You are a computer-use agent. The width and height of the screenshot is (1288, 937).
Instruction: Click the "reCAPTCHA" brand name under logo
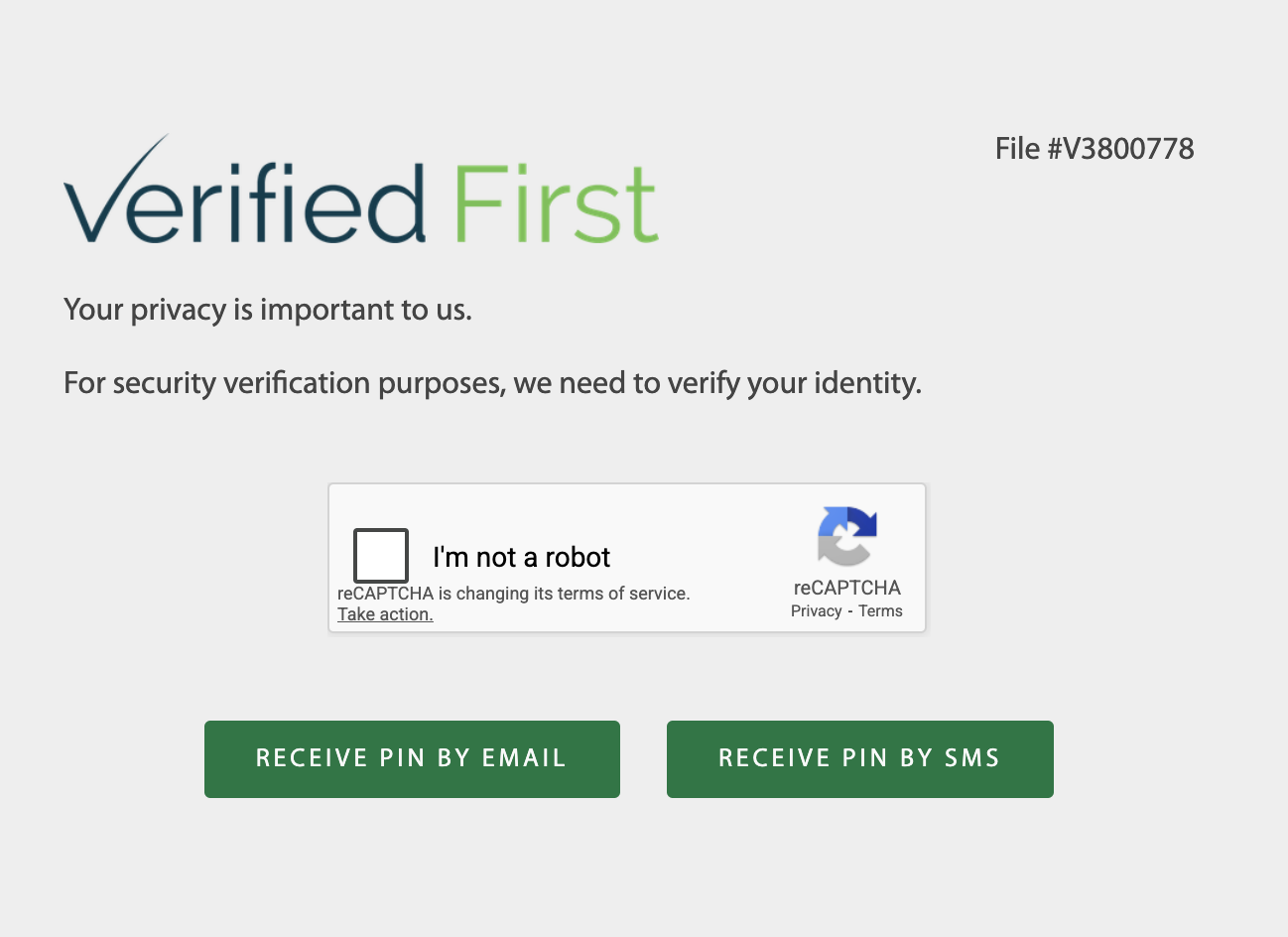(x=846, y=588)
